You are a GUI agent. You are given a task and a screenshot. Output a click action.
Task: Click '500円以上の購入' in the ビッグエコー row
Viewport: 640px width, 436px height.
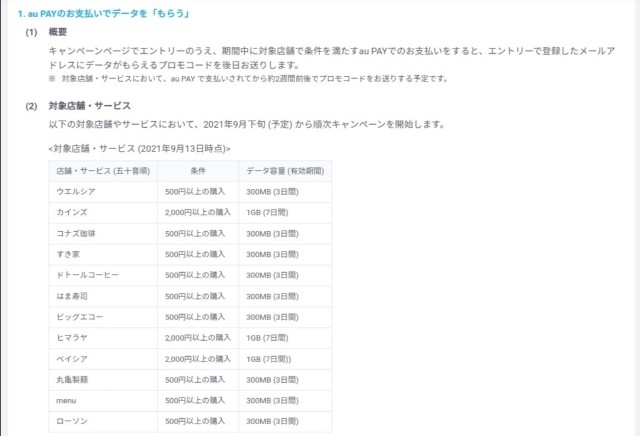[x=195, y=317]
